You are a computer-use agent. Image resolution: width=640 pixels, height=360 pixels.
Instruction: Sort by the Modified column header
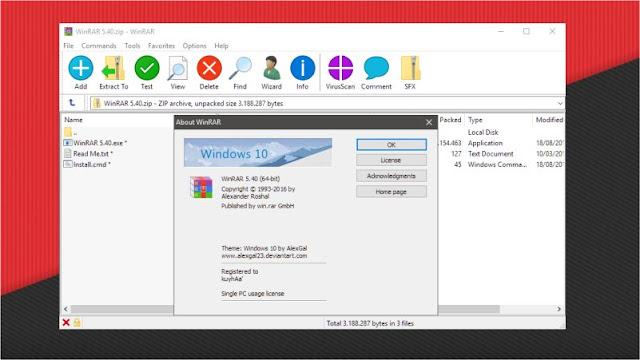[x=549, y=120]
